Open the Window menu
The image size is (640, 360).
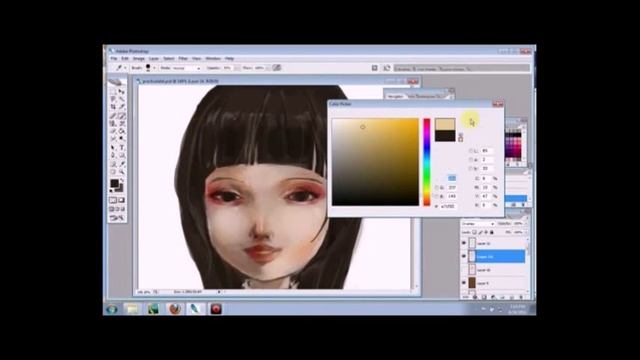click(213, 59)
